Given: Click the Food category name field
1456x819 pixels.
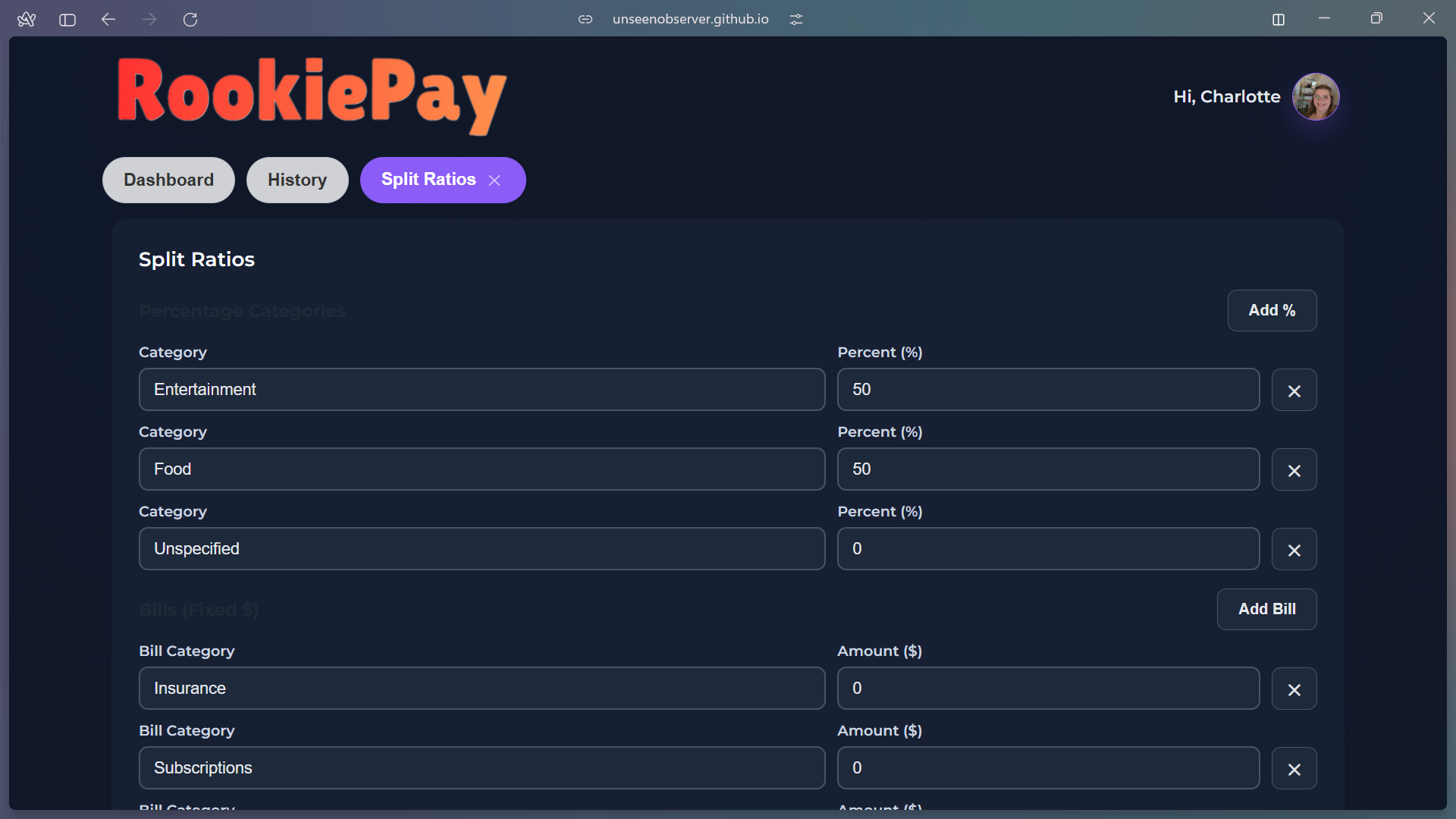Looking at the screenshot, I should pos(482,469).
